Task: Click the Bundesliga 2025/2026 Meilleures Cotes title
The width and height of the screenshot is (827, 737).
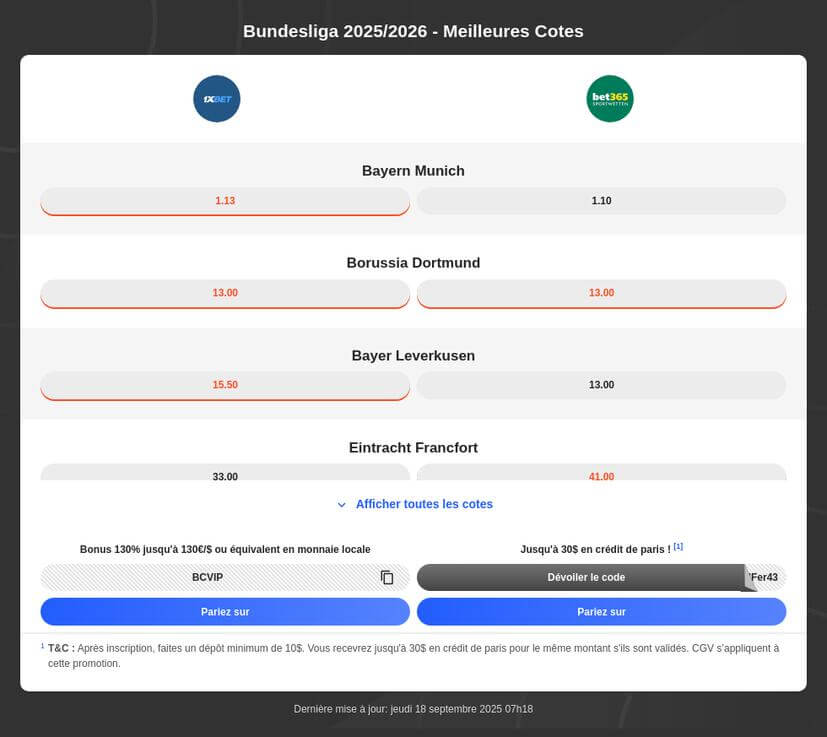Action: pyautogui.click(x=413, y=31)
